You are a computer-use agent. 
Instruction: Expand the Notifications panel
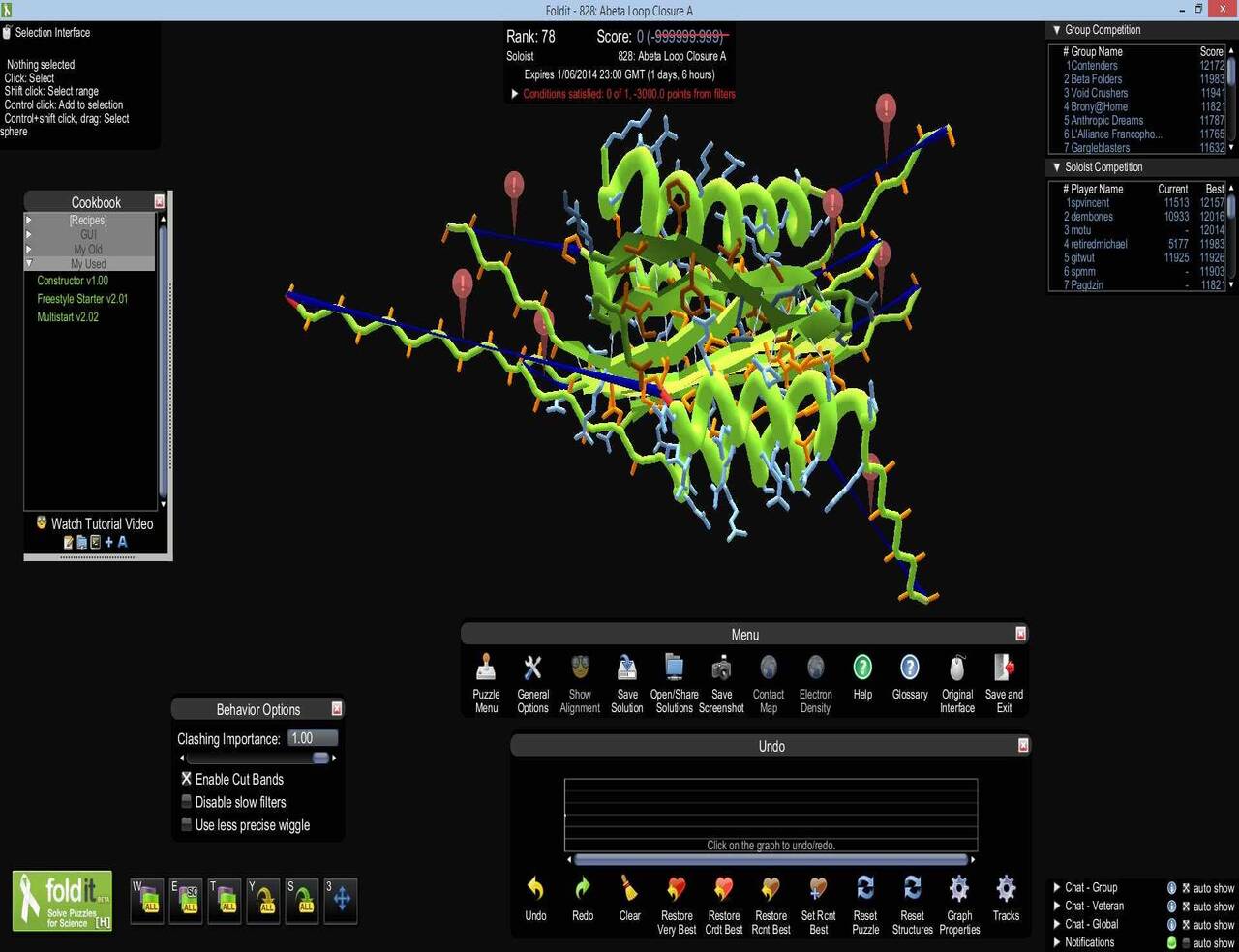click(1057, 942)
